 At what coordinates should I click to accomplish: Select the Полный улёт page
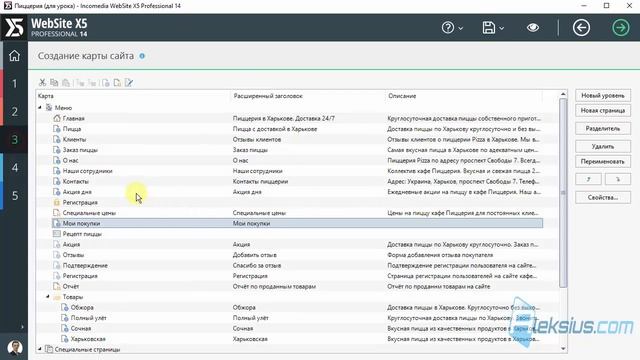(x=302, y=318)
